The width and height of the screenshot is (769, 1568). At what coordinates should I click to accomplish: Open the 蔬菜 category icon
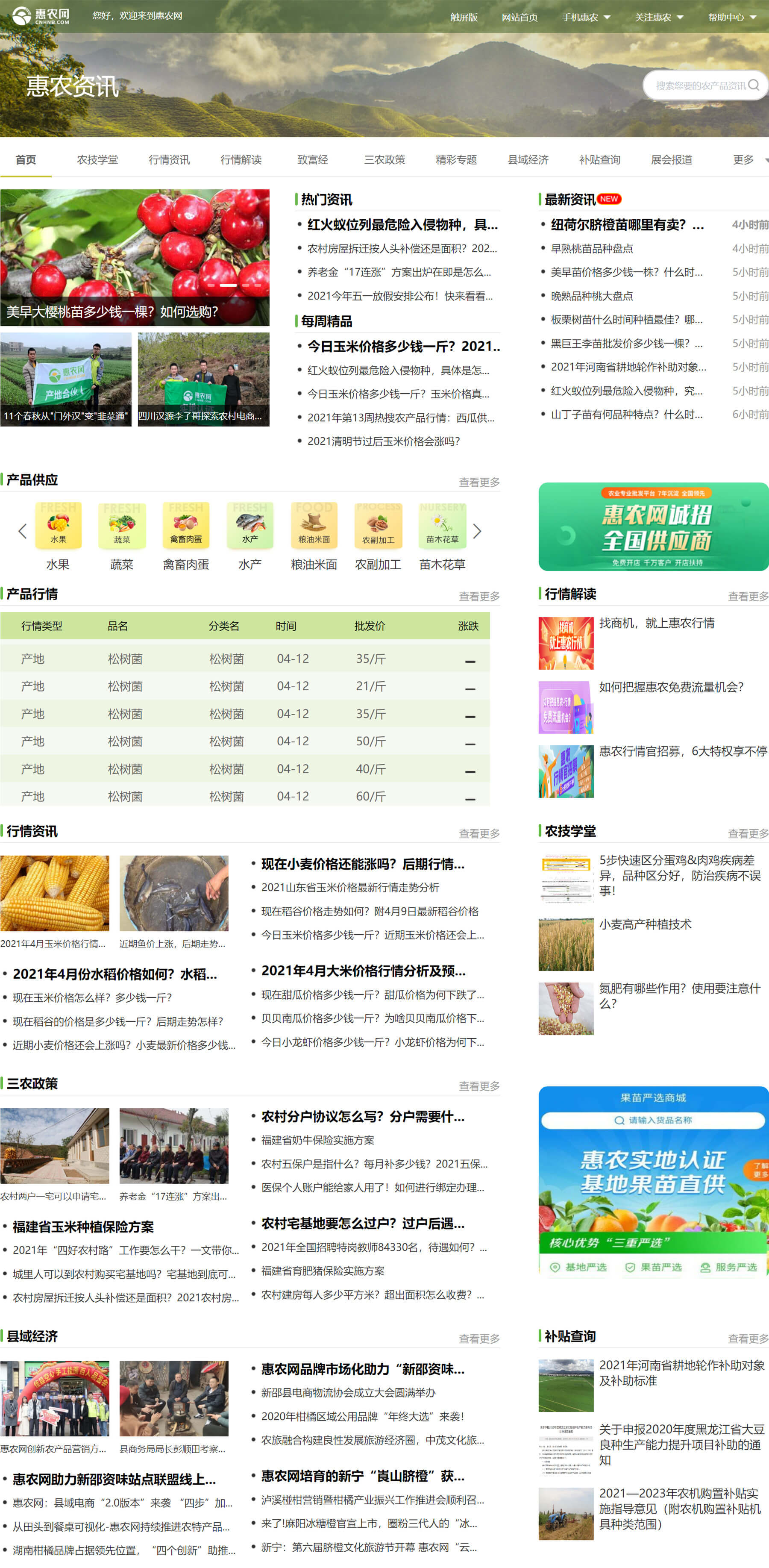click(x=122, y=525)
